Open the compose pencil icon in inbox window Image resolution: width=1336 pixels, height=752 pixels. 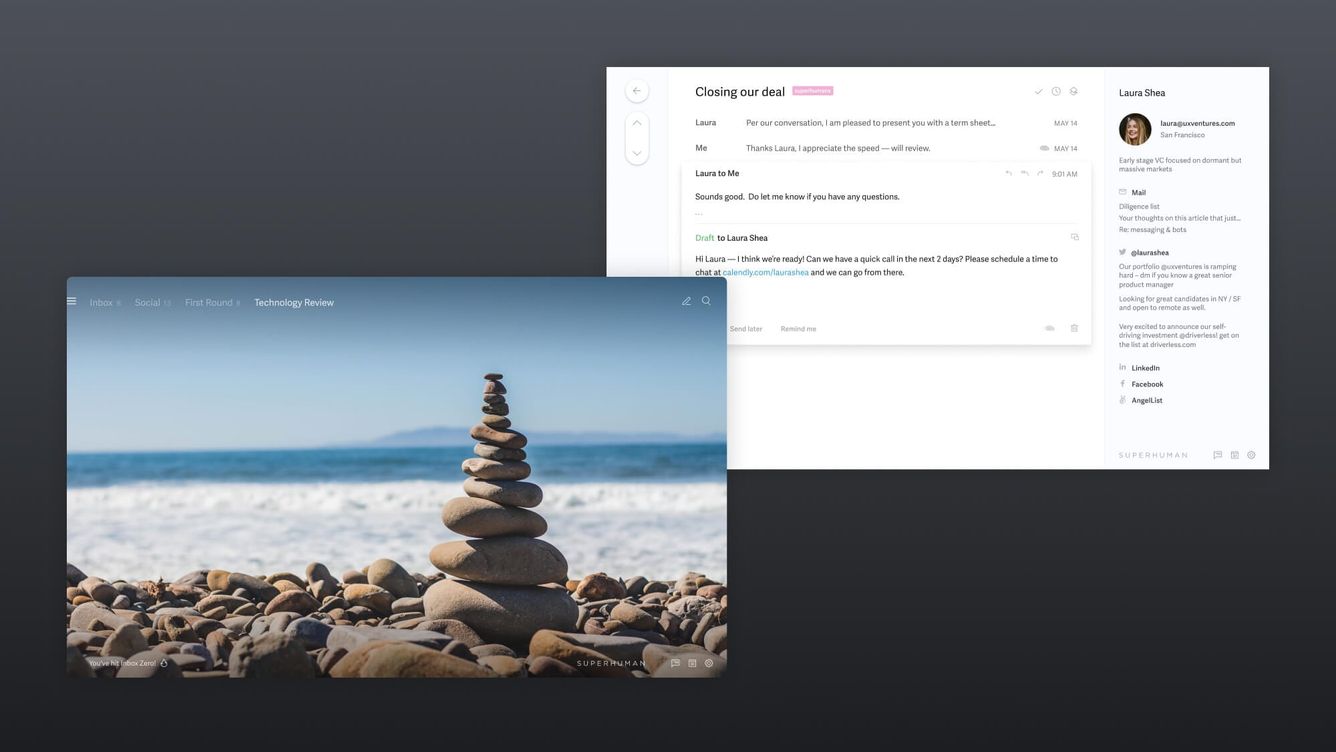point(686,301)
